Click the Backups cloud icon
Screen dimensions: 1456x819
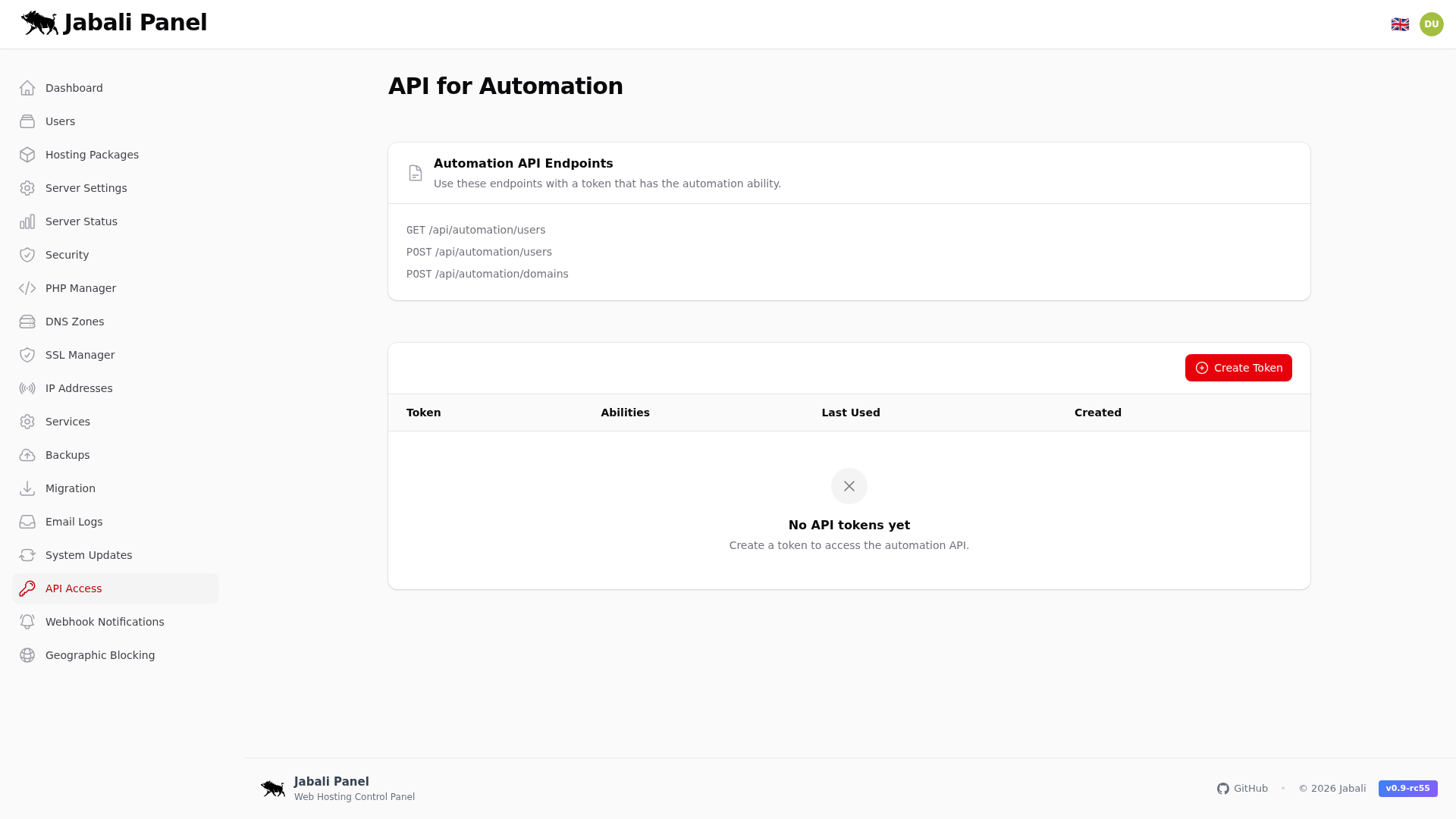pos(27,455)
